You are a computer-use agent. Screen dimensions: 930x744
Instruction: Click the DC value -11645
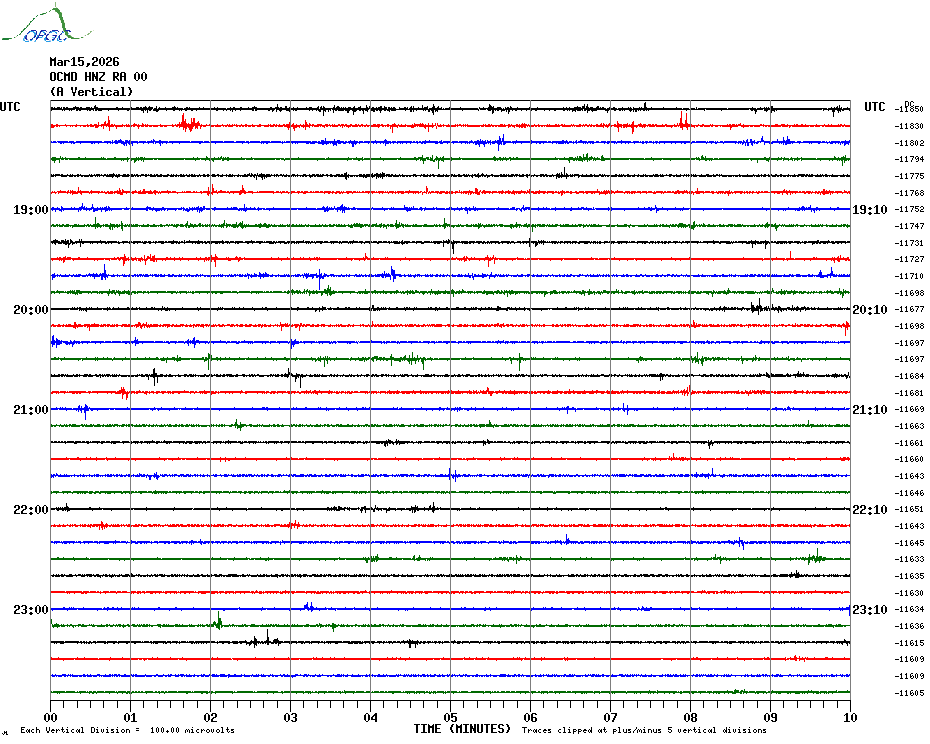tap(909, 543)
